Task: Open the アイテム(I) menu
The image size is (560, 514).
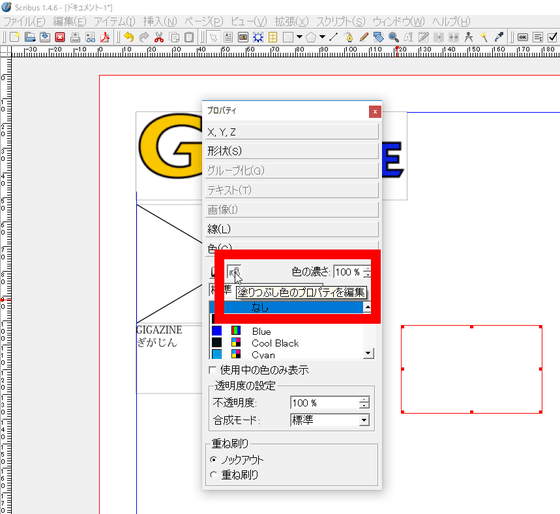Action: click(x=115, y=22)
